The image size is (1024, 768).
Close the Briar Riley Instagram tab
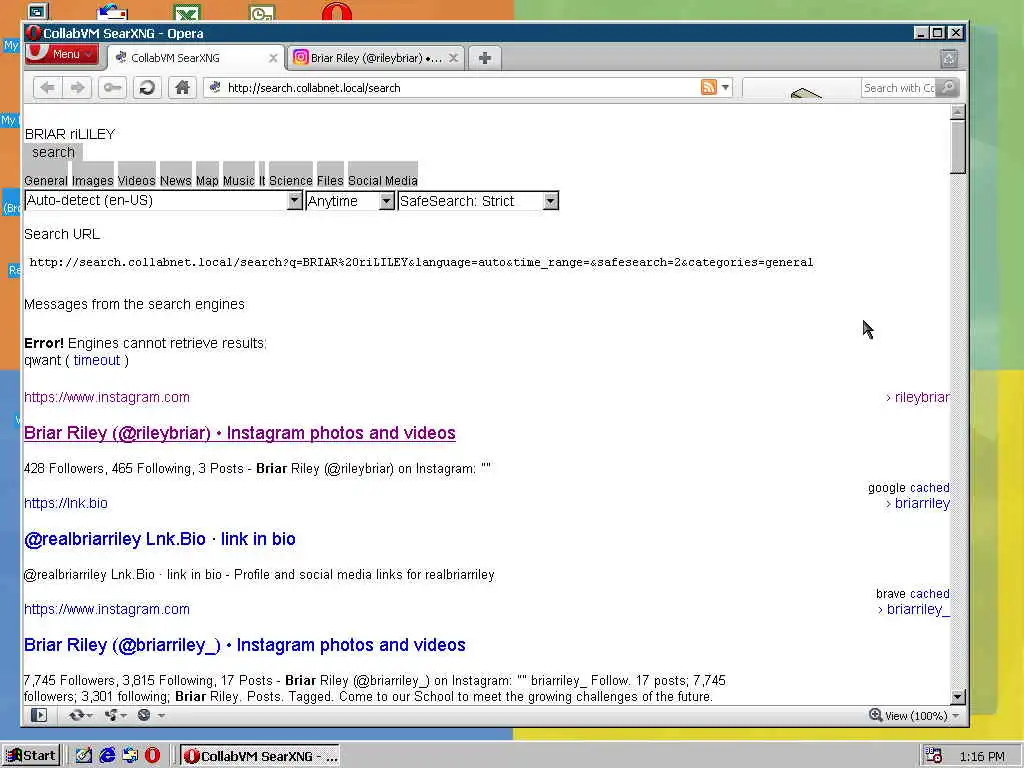[x=453, y=58]
